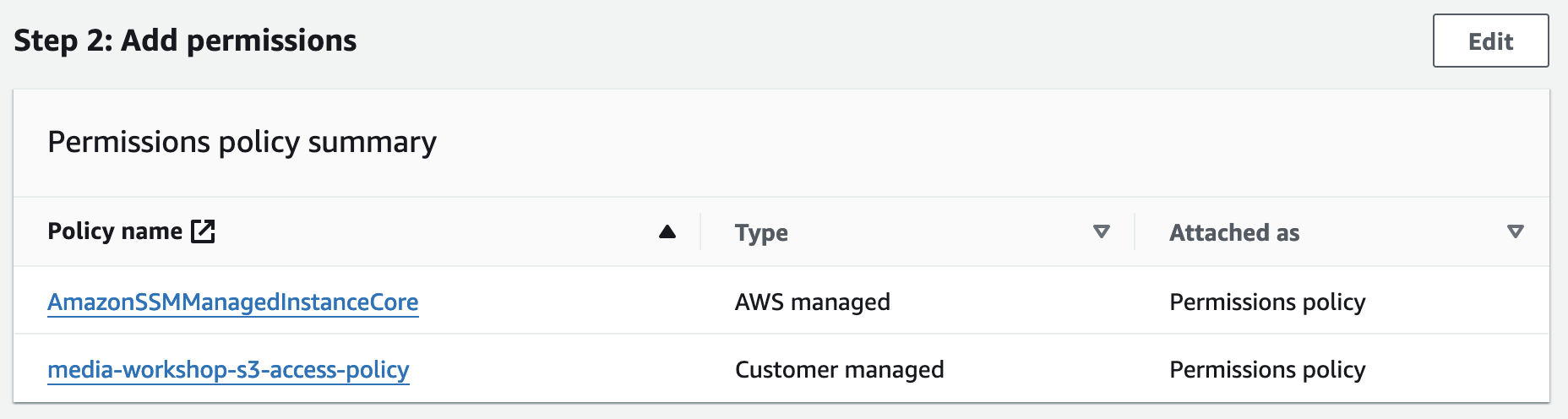Click the external link icon beside Policy name
The image size is (1568, 419).
(x=203, y=231)
